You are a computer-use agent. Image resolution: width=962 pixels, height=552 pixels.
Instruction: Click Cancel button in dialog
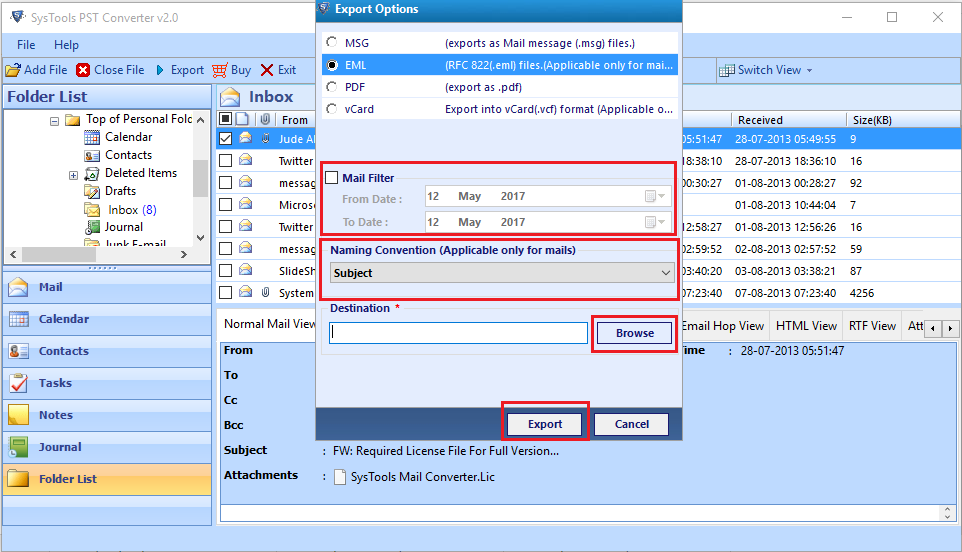pos(631,424)
